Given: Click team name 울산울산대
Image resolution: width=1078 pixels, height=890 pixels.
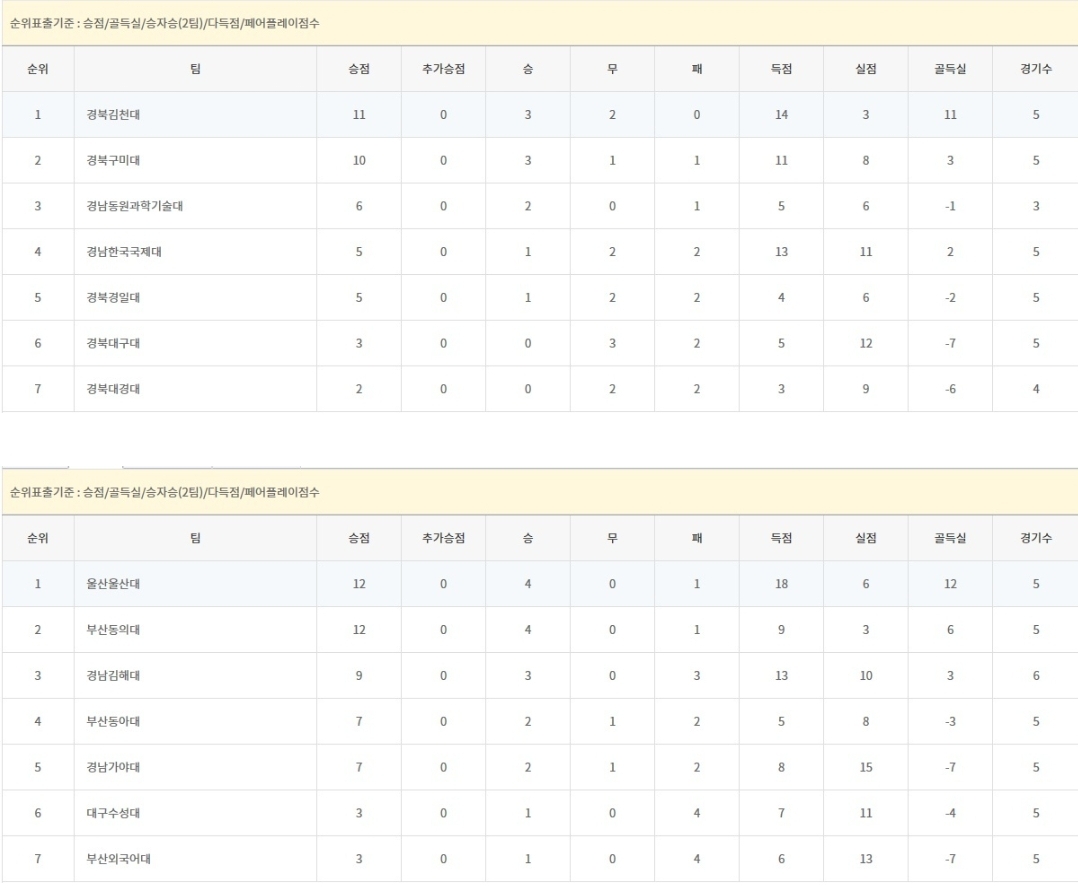Looking at the screenshot, I should (x=113, y=583).
